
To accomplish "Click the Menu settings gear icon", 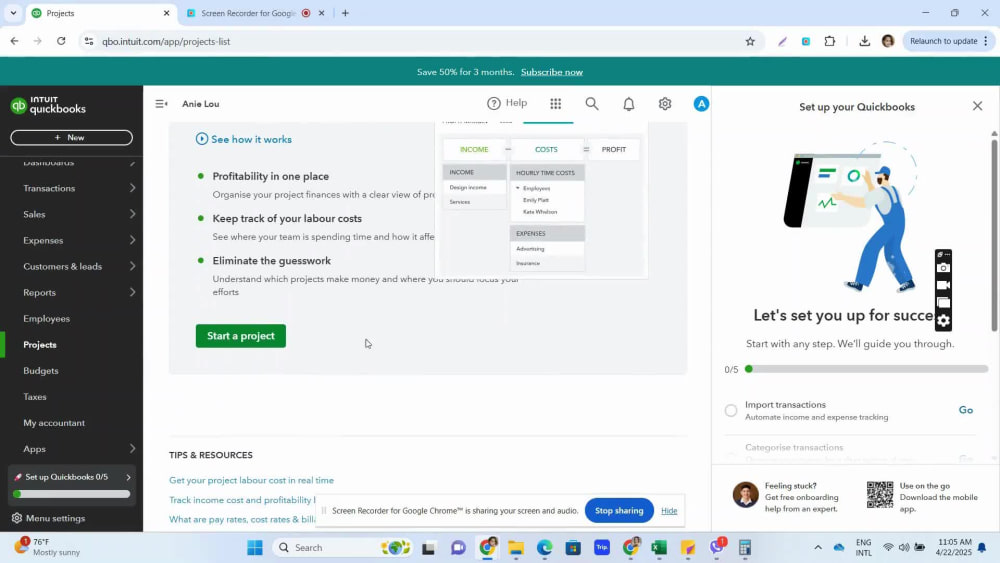I will (x=17, y=518).
